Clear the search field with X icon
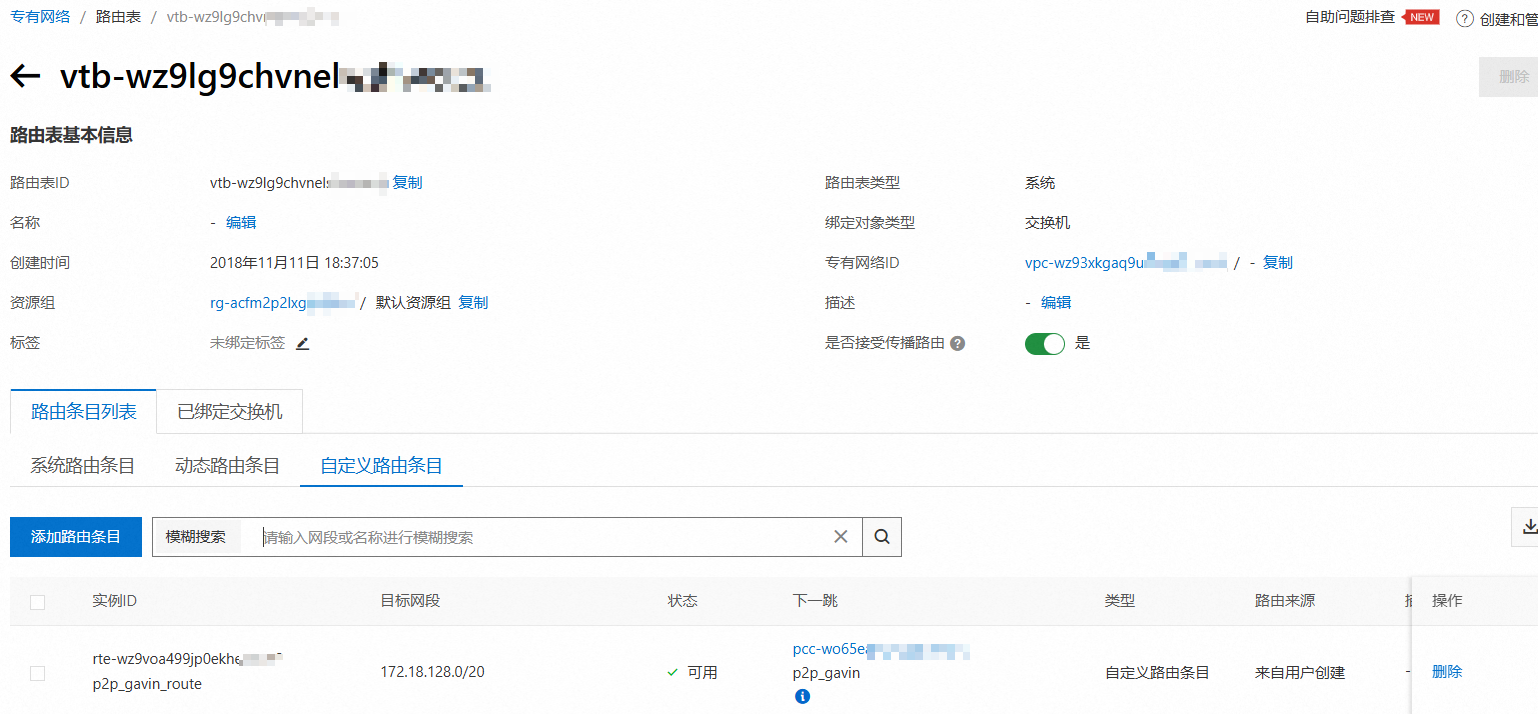 (x=841, y=537)
